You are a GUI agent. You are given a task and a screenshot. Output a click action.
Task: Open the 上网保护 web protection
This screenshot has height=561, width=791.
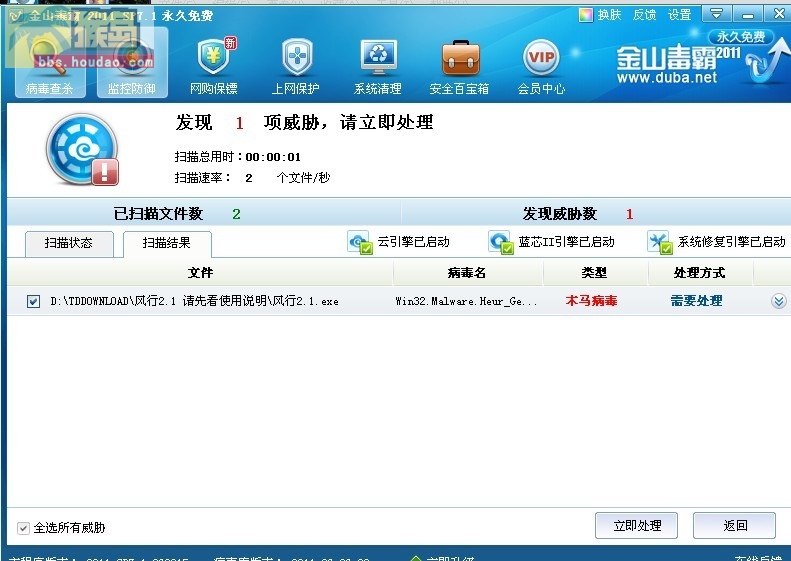[x=296, y=67]
